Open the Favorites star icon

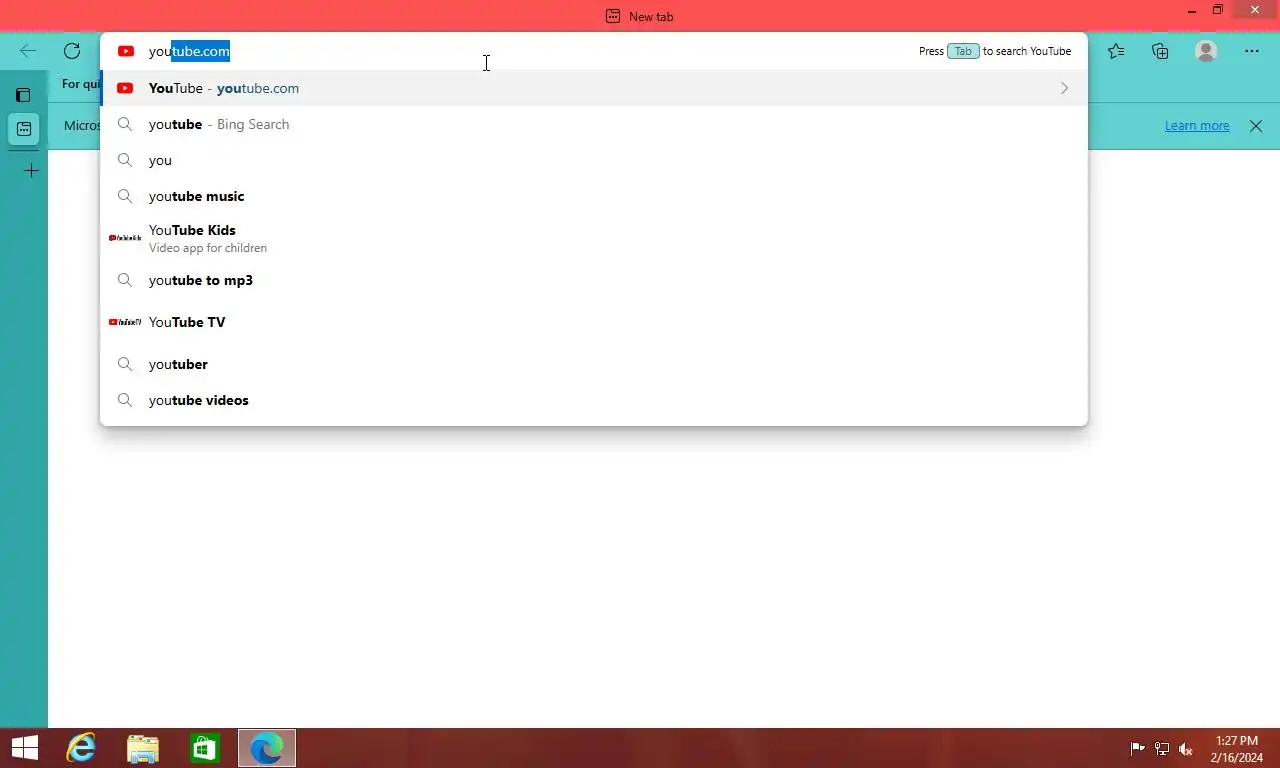[x=1116, y=51]
